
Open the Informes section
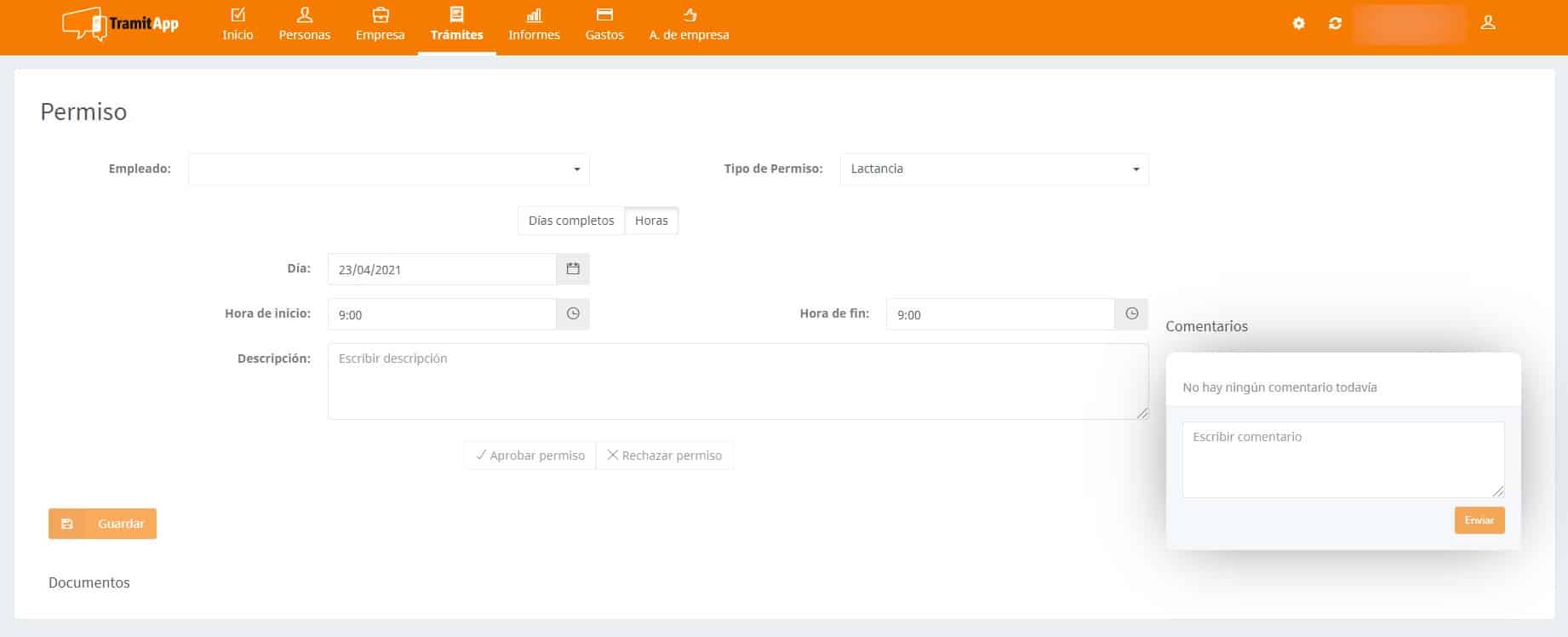[x=534, y=25]
